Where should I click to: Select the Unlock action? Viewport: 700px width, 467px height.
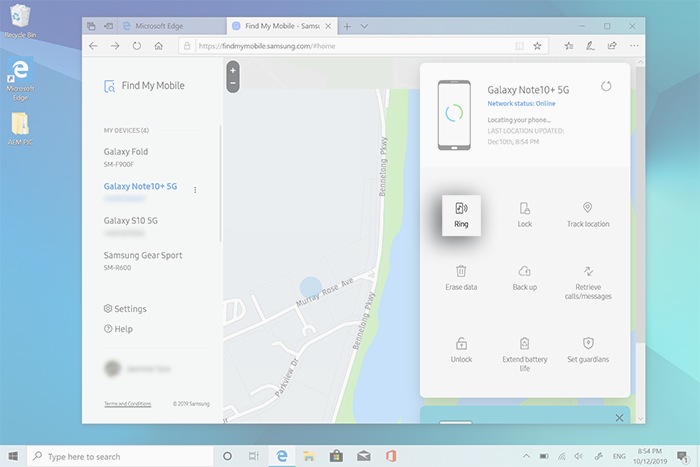[x=461, y=350]
